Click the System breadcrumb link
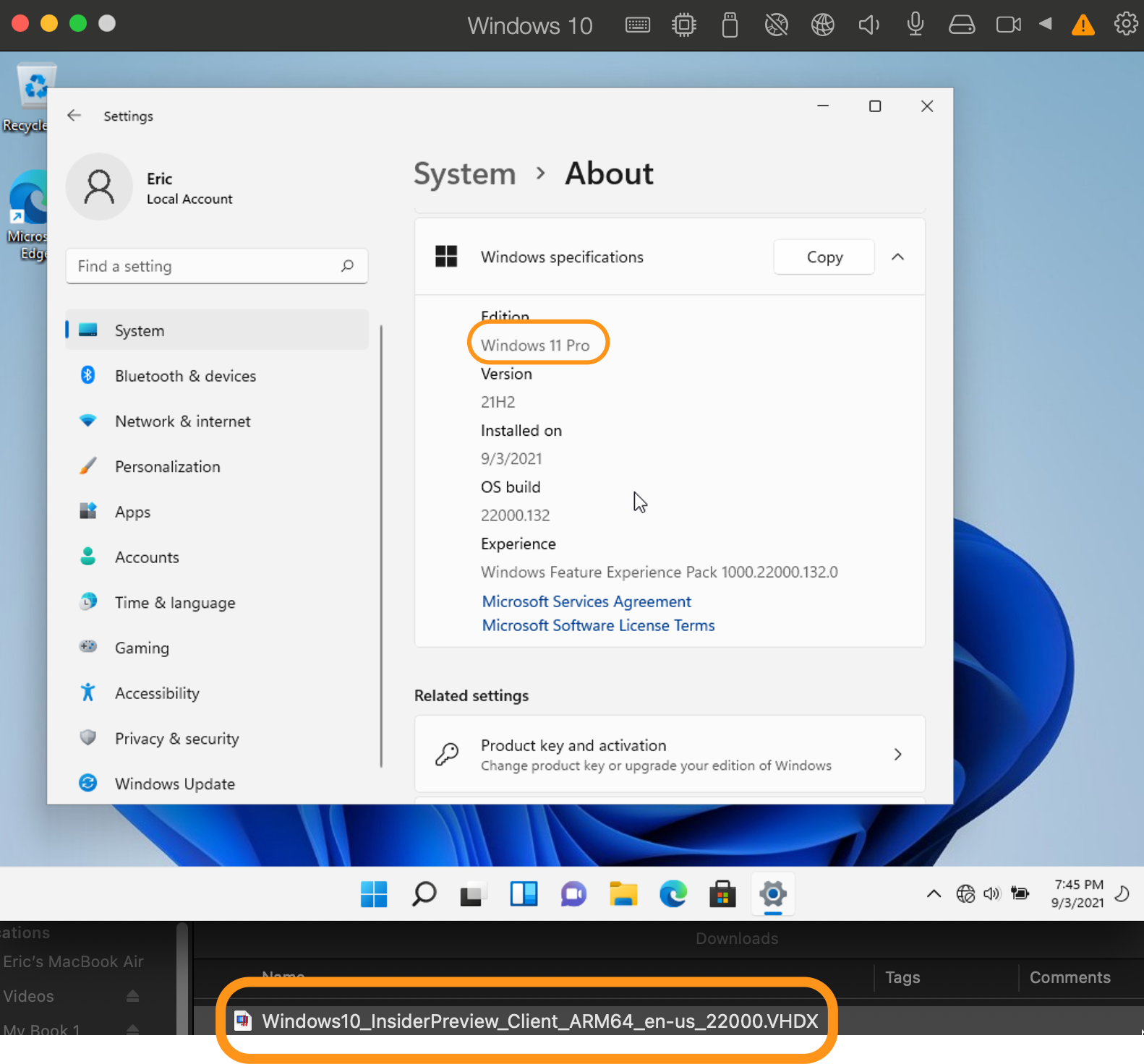 click(x=464, y=174)
